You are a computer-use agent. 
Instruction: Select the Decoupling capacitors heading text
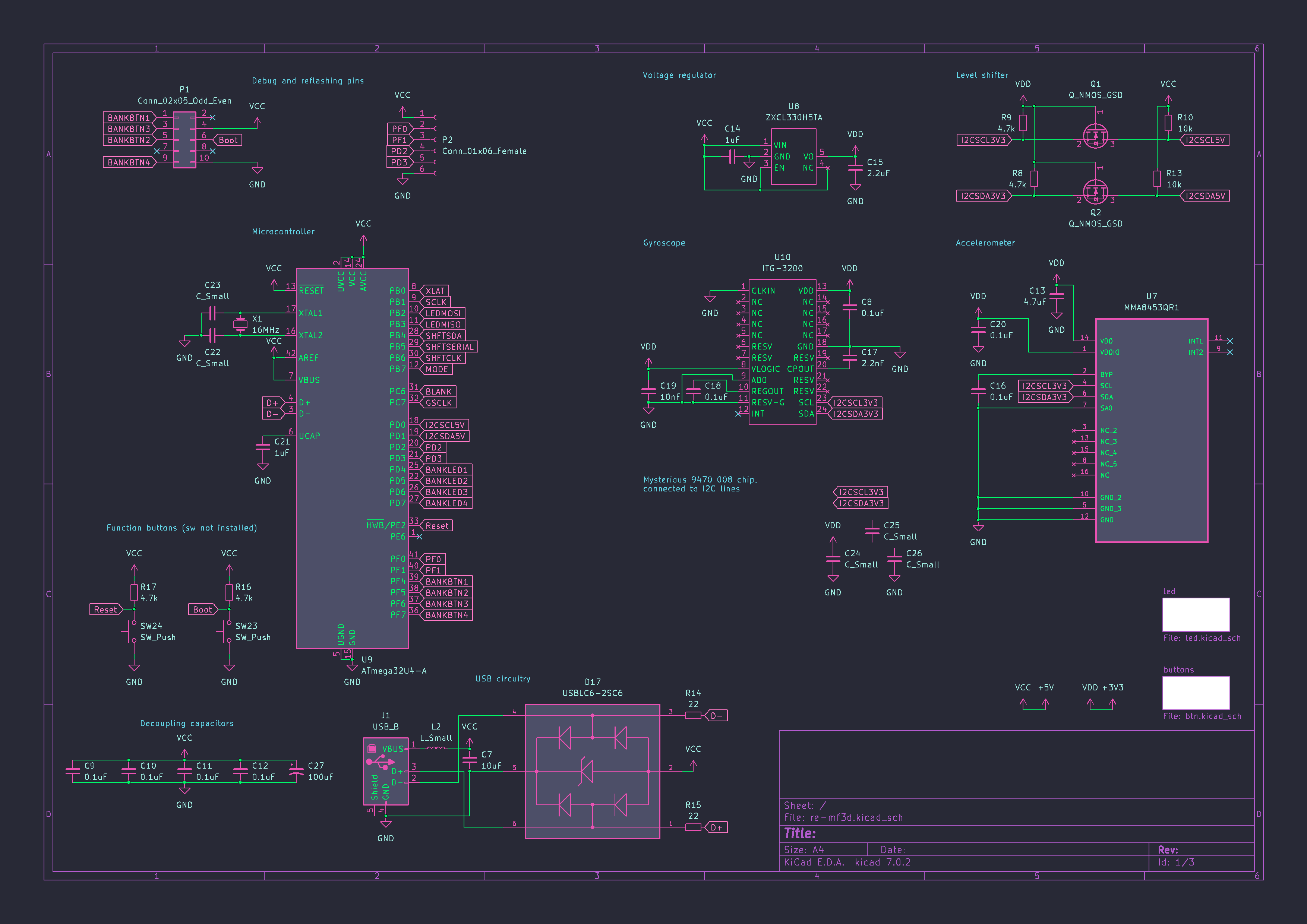click(x=187, y=724)
